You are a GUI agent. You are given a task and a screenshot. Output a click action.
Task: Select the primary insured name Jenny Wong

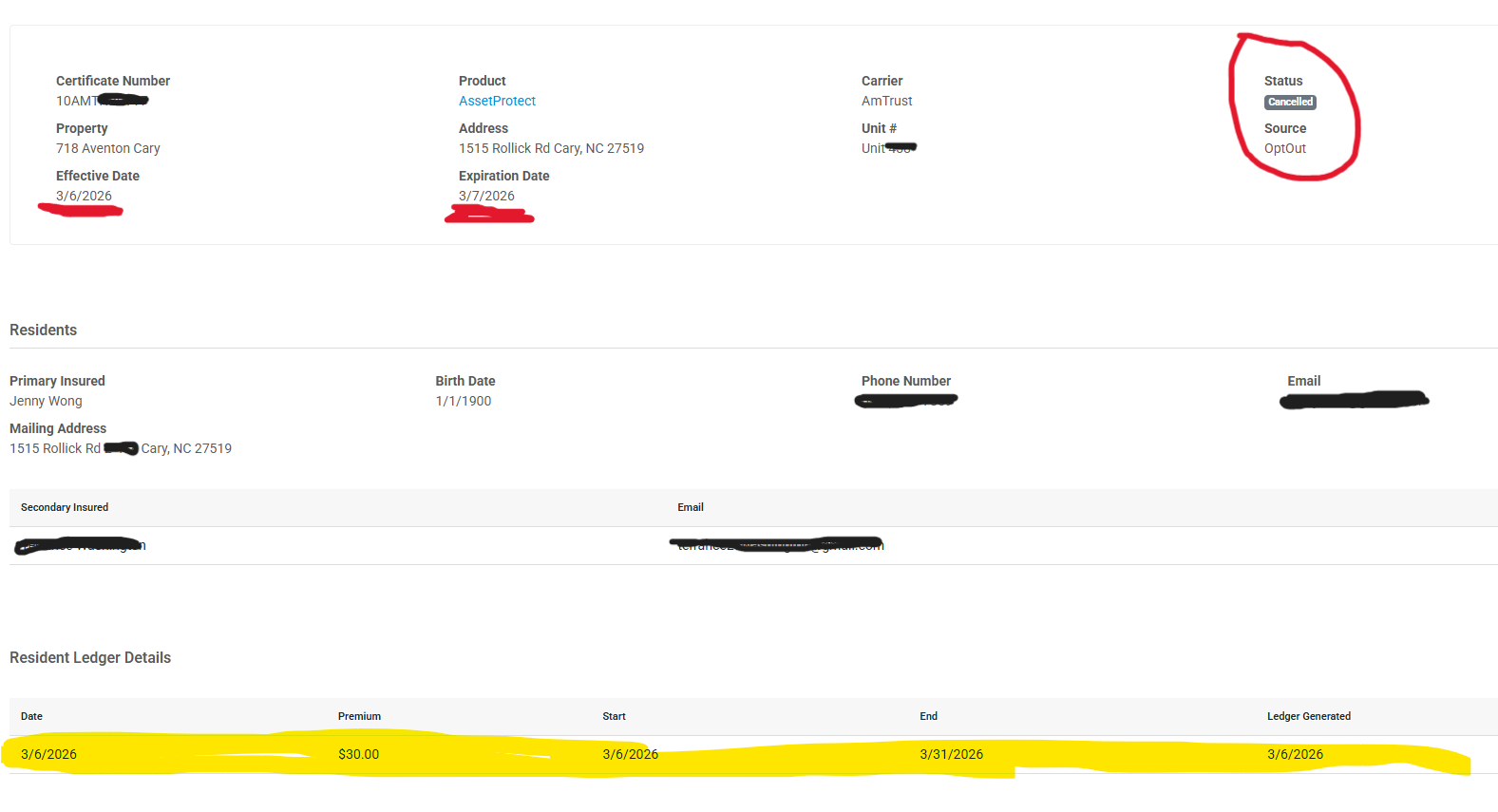(x=46, y=401)
